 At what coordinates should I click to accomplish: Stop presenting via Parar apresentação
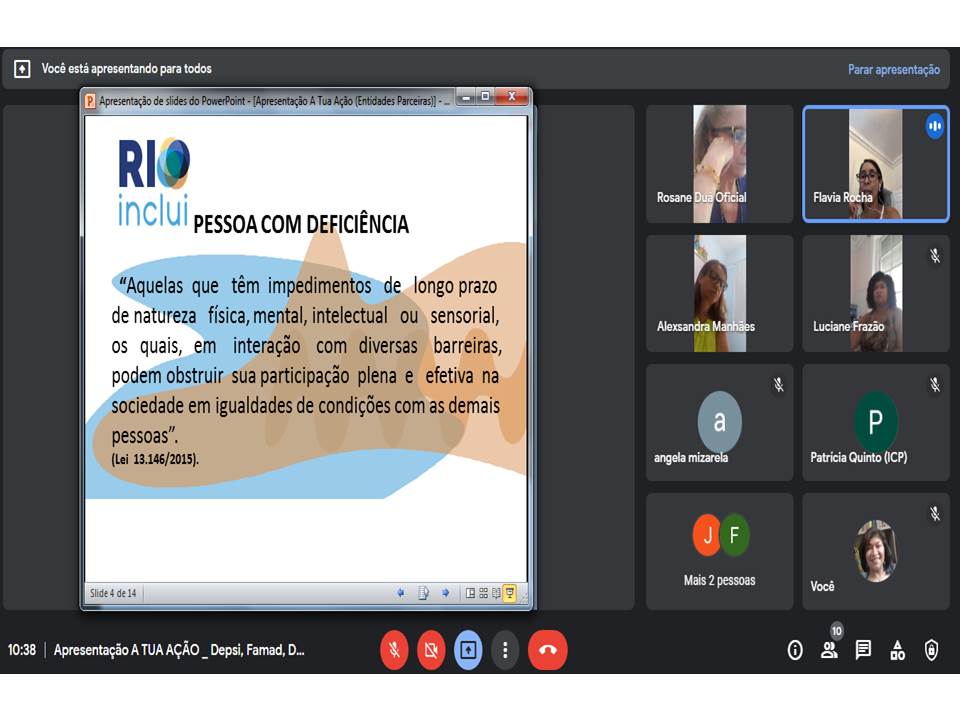click(893, 69)
